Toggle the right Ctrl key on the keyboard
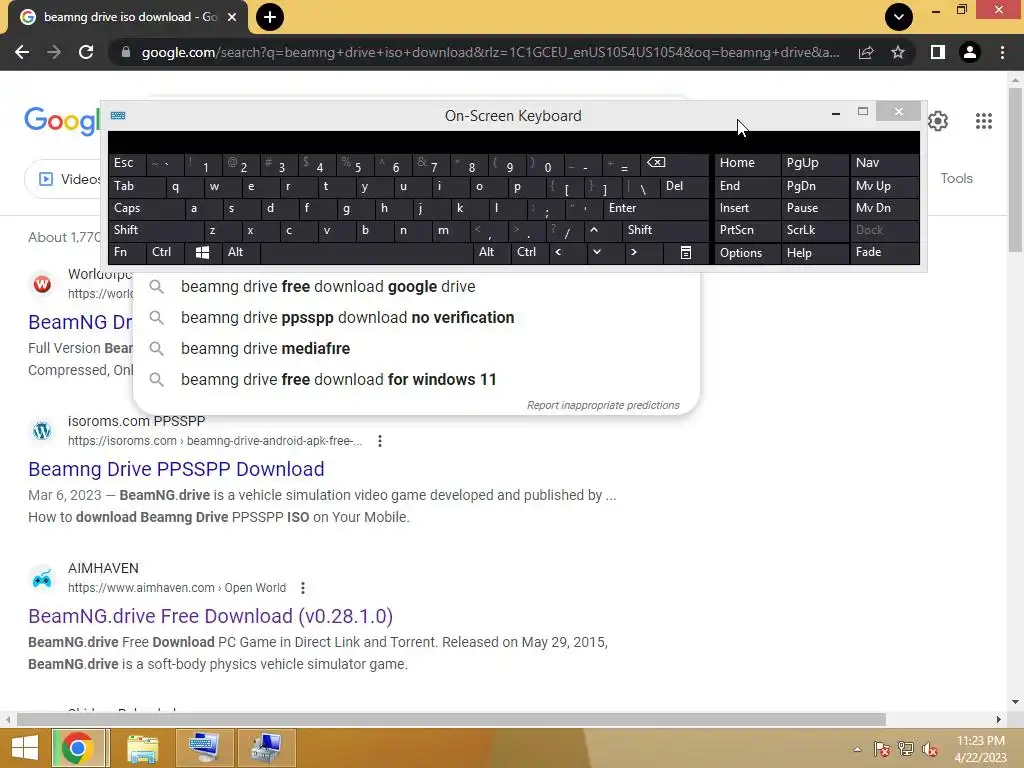The width and height of the screenshot is (1024, 768). click(x=530, y=253)
